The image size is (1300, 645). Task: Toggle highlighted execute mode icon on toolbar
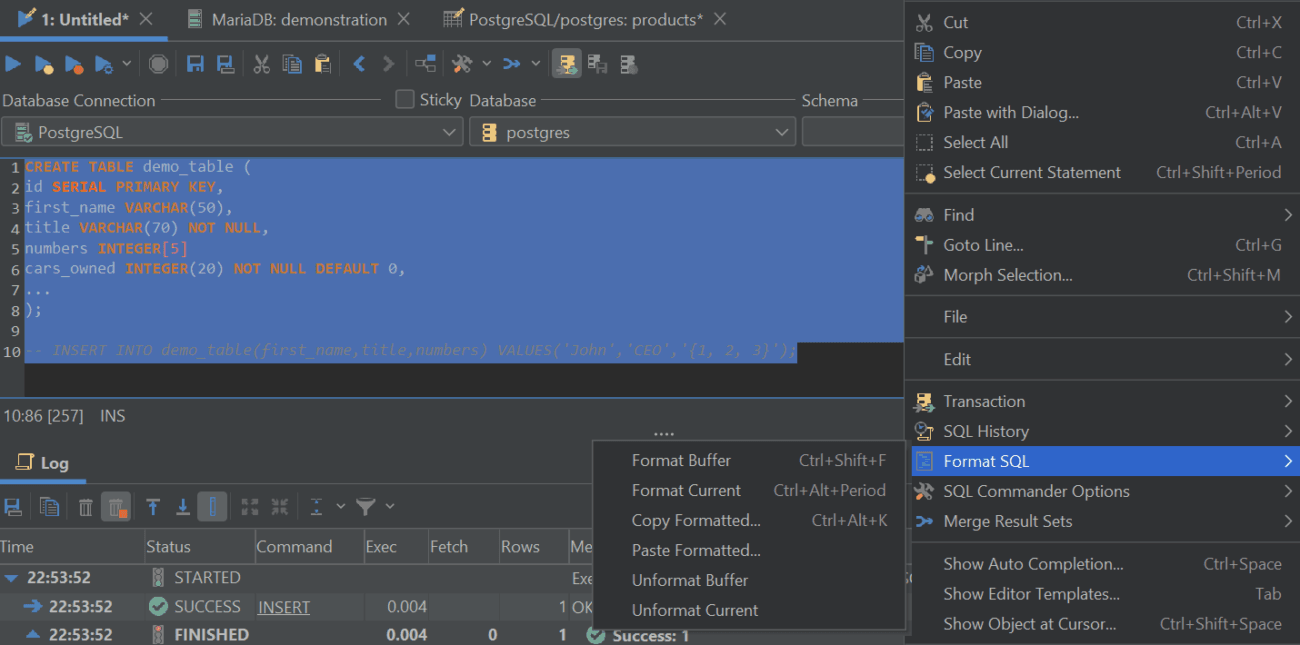coord(567,63)
